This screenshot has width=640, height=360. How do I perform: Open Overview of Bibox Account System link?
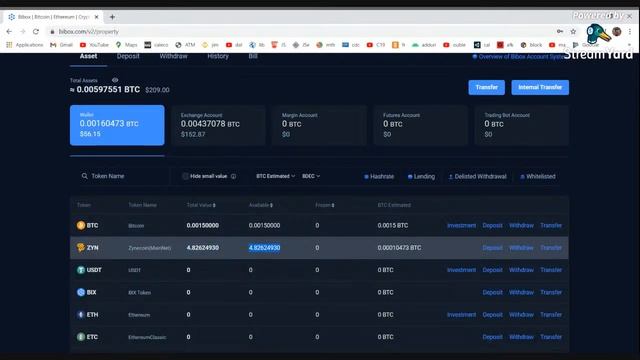click(x=520, y=57)
